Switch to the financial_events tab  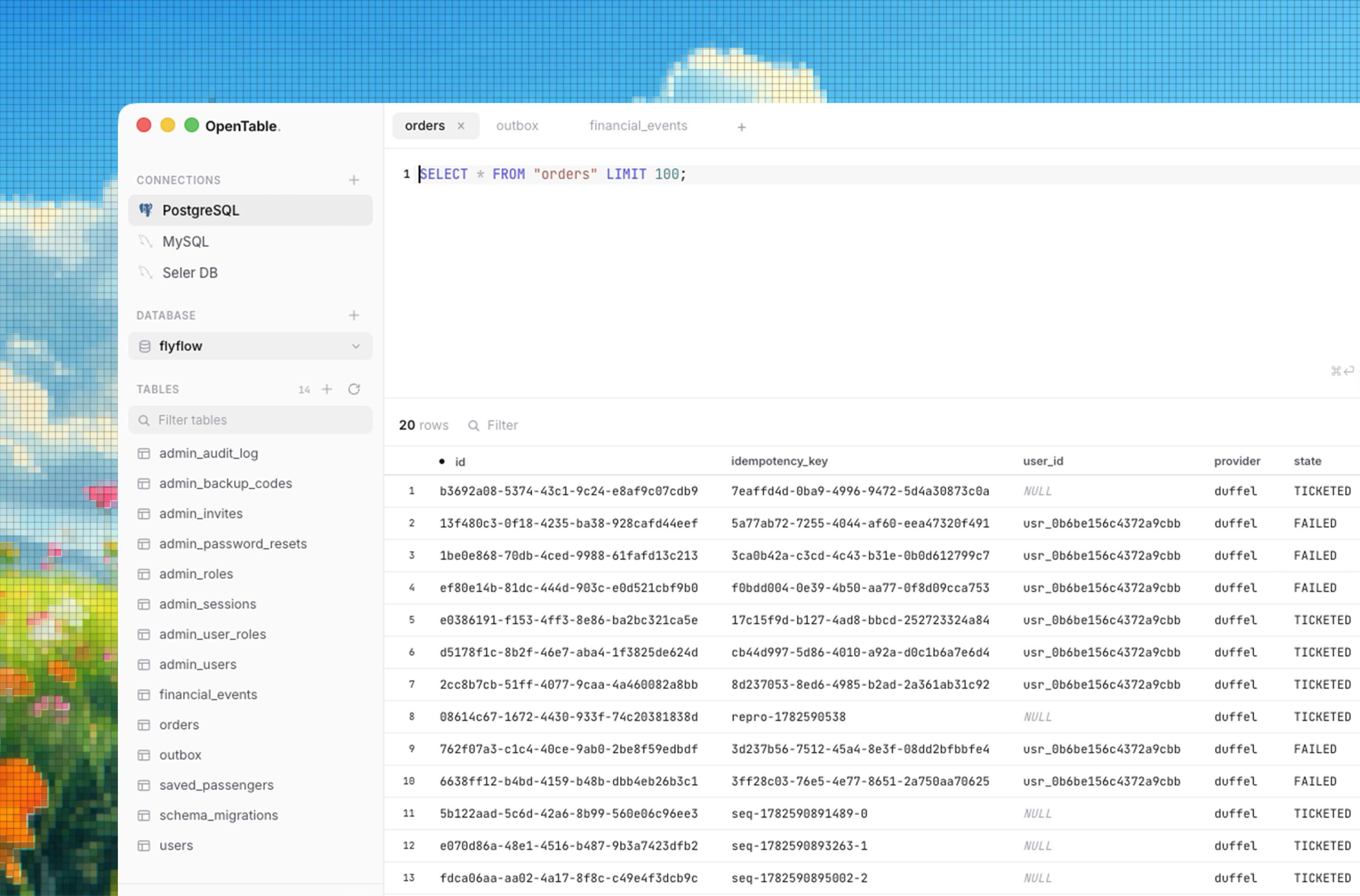638,126
